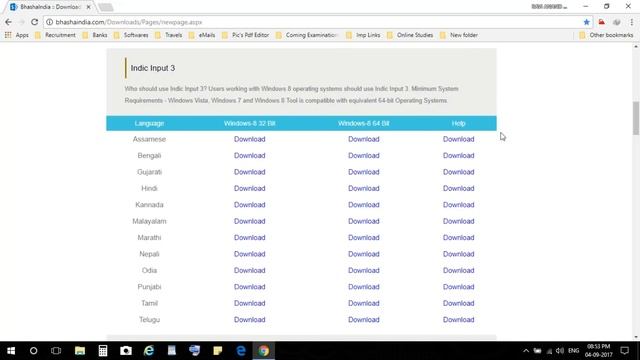The height and width of the screenshot is (360, 640).
Task: Open the Coming Examination bookmarks folder
Action: click(x=307, y=35)
